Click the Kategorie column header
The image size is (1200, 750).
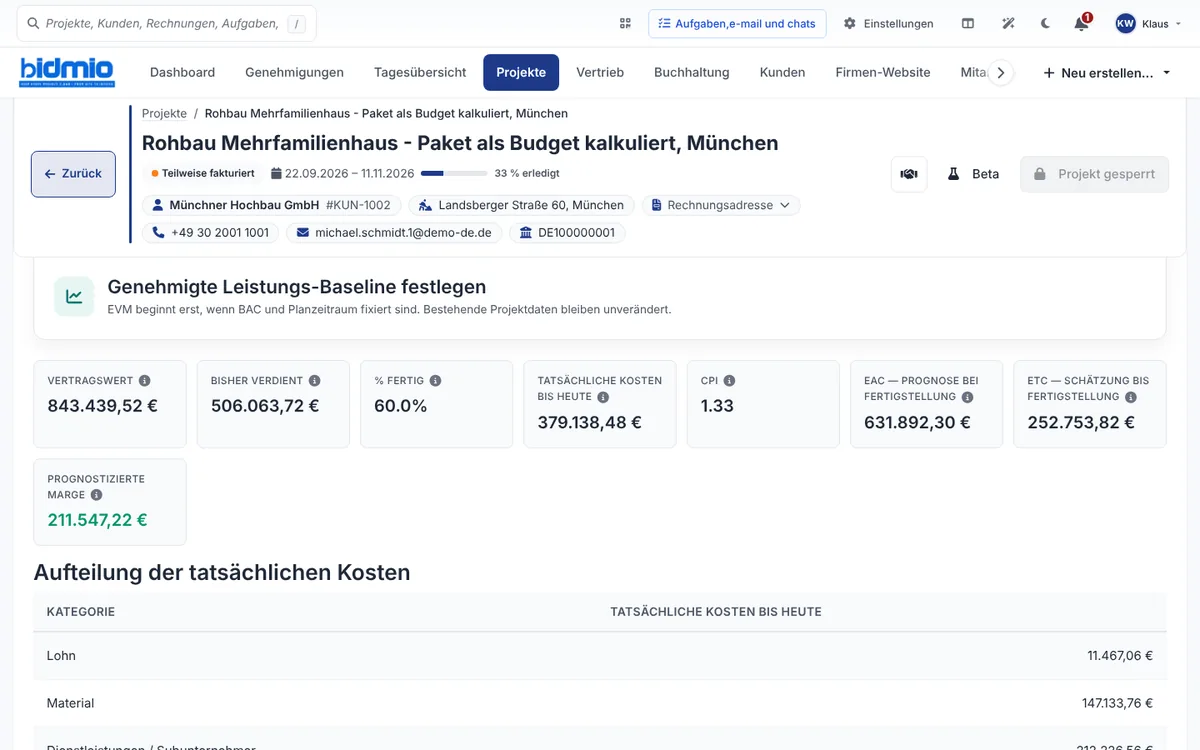point(81,612)
